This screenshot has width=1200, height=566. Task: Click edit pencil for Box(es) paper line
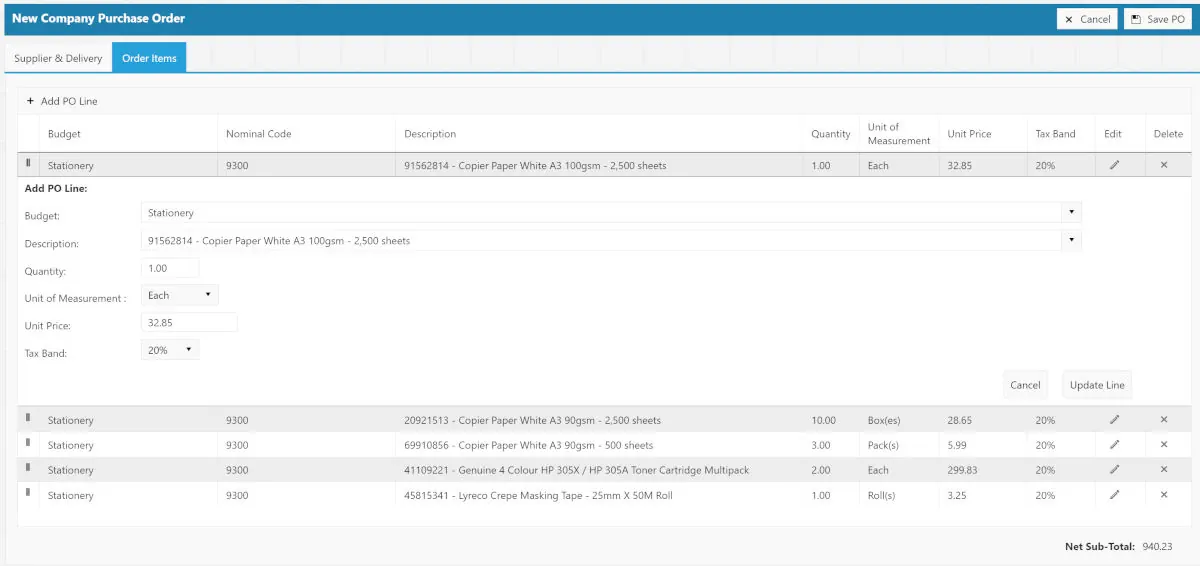pyautogui.click(x=1114, y=420)
